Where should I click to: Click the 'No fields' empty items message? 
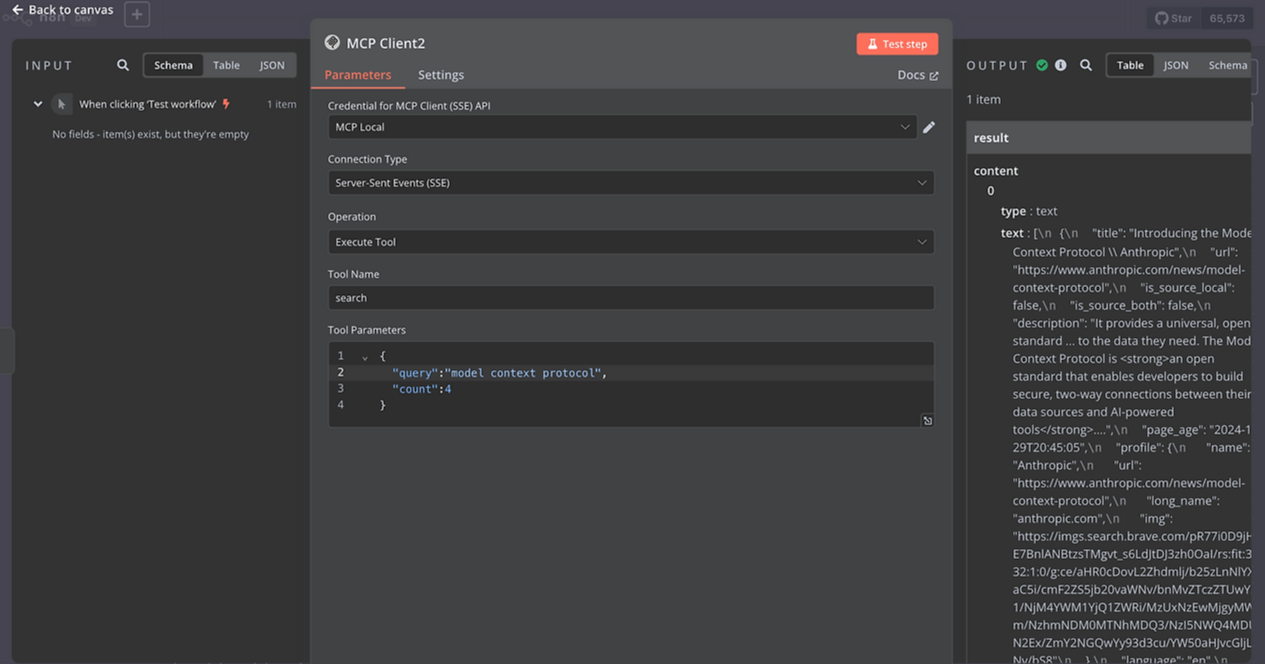pyautogui.click(x=151, y=134)
